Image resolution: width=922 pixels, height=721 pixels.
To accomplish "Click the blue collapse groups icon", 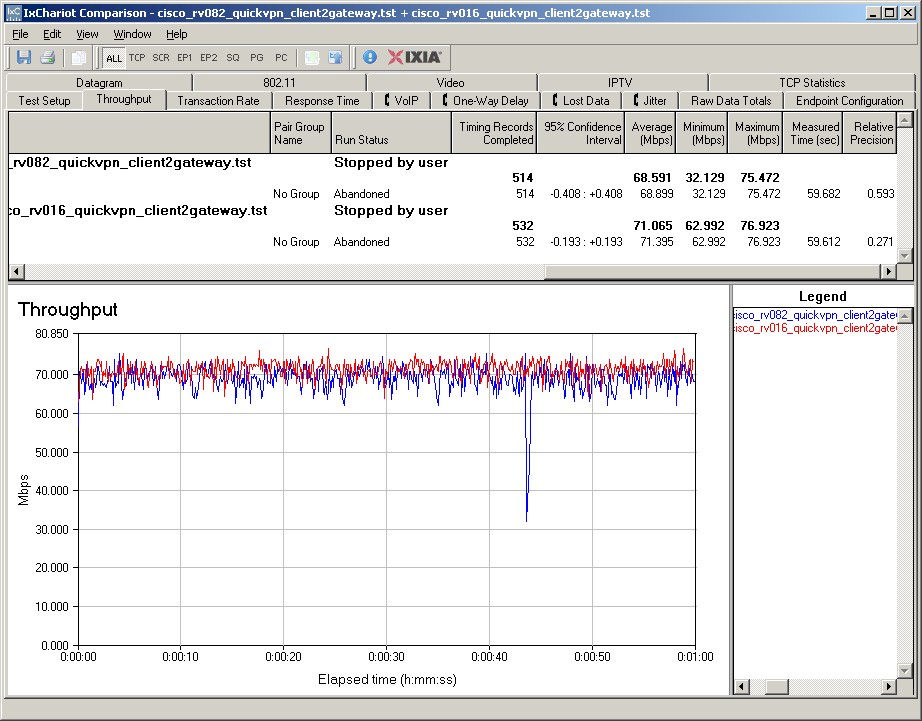I will coord(336,57).
